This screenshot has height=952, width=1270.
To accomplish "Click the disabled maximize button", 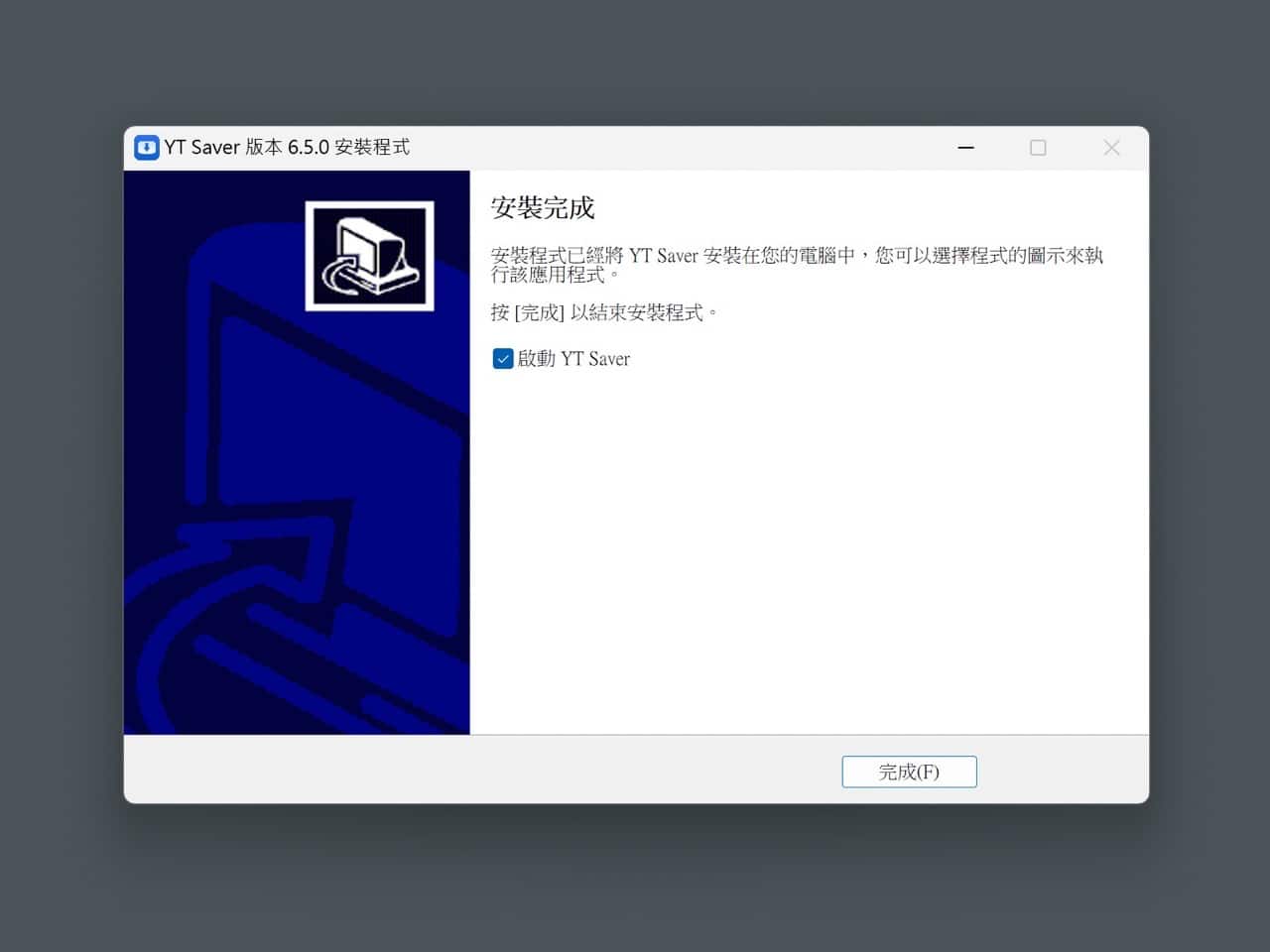I will [1038, 148].
